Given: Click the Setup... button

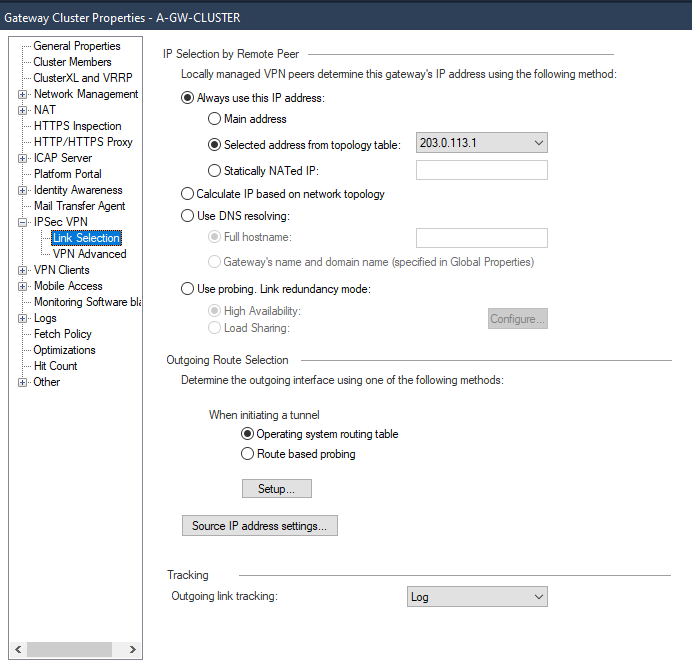Looking at the screenshot, I should pos(277,489).
